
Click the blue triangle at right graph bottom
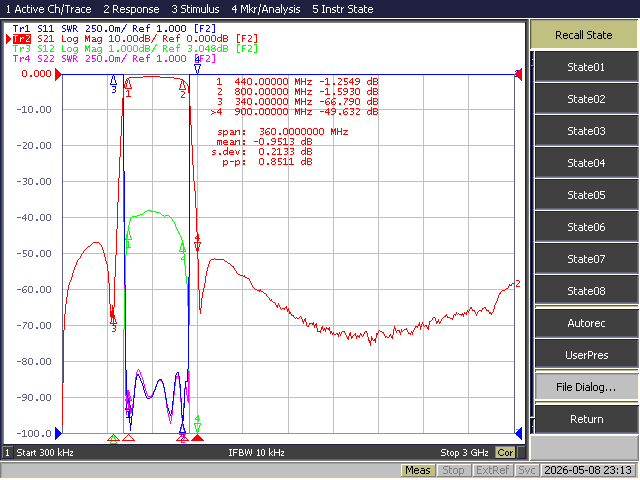tap(519, 433)
